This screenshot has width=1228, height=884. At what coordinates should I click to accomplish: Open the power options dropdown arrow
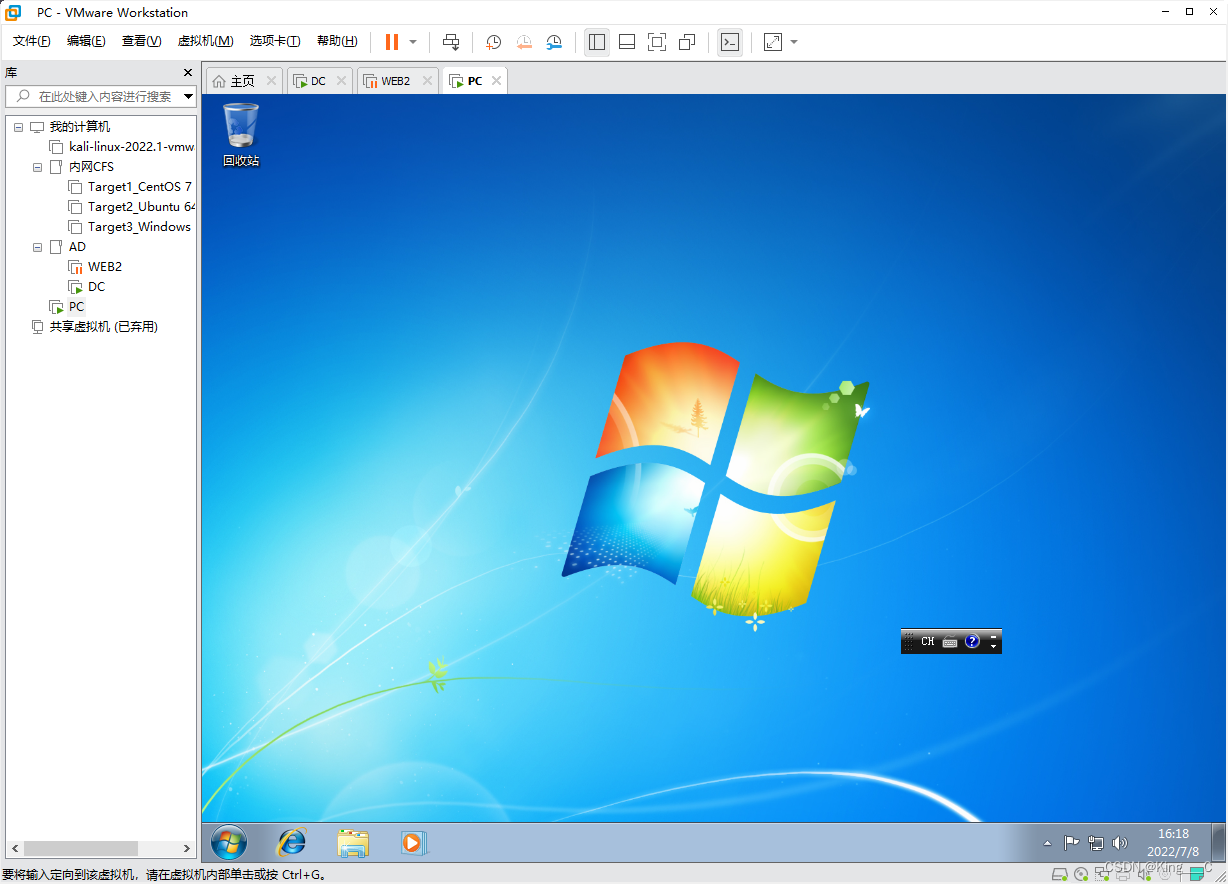(x=413, y=42)
